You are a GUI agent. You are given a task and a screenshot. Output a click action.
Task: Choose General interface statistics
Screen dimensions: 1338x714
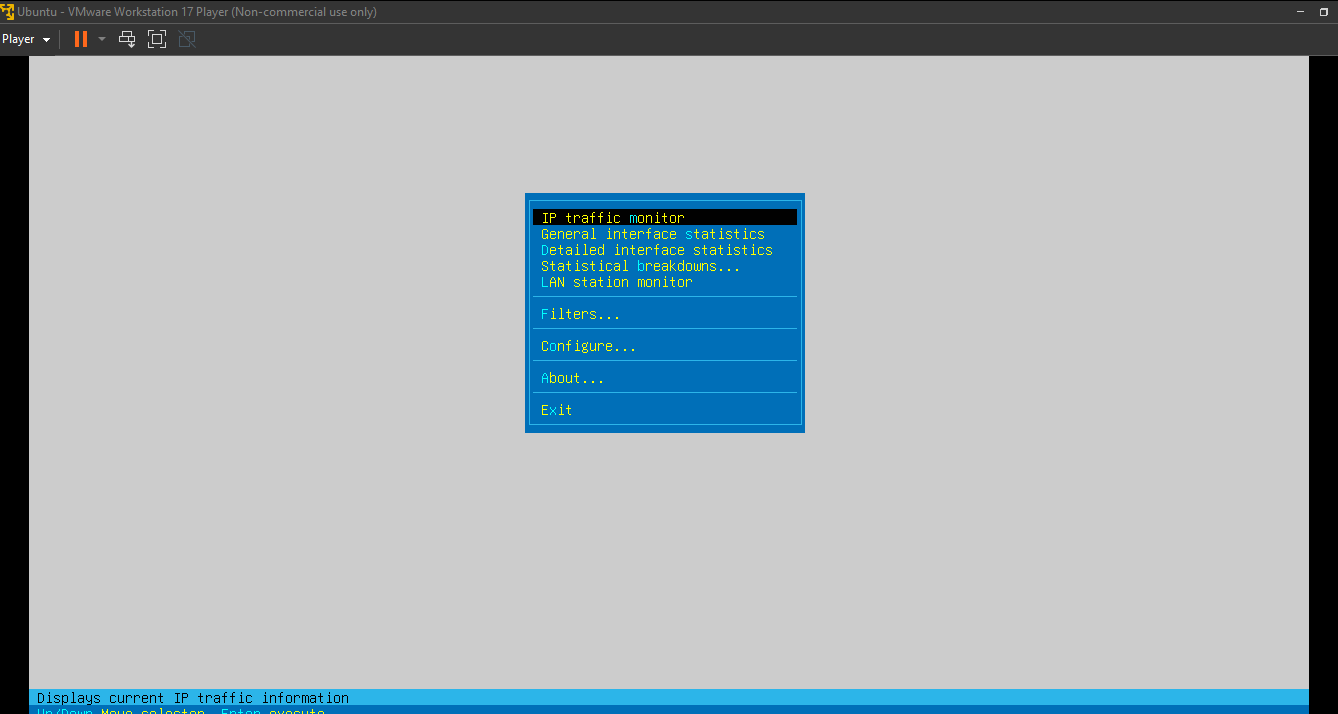(x=652, y=234)
